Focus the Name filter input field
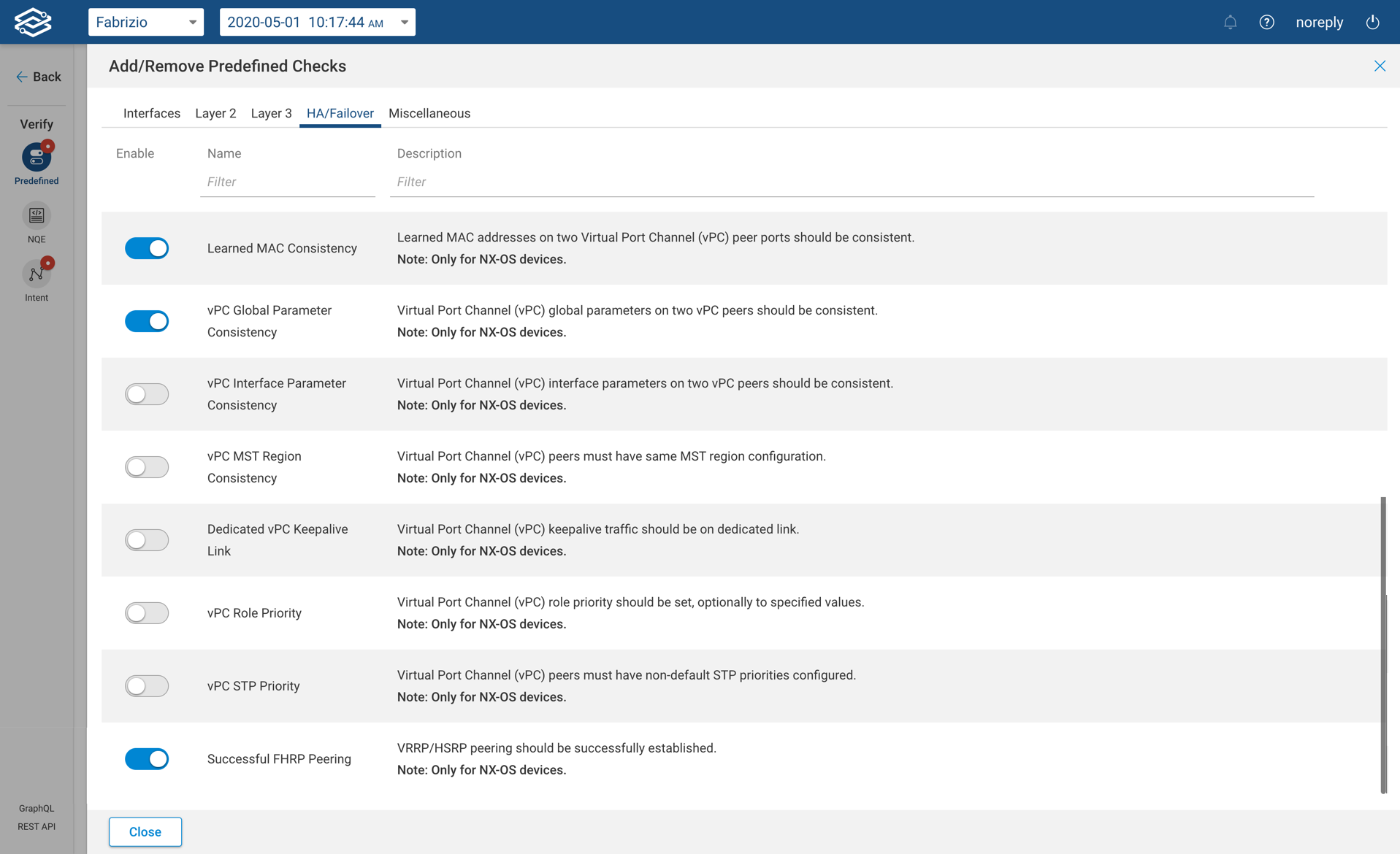1400x854 pixels. (x=287, y=182)
